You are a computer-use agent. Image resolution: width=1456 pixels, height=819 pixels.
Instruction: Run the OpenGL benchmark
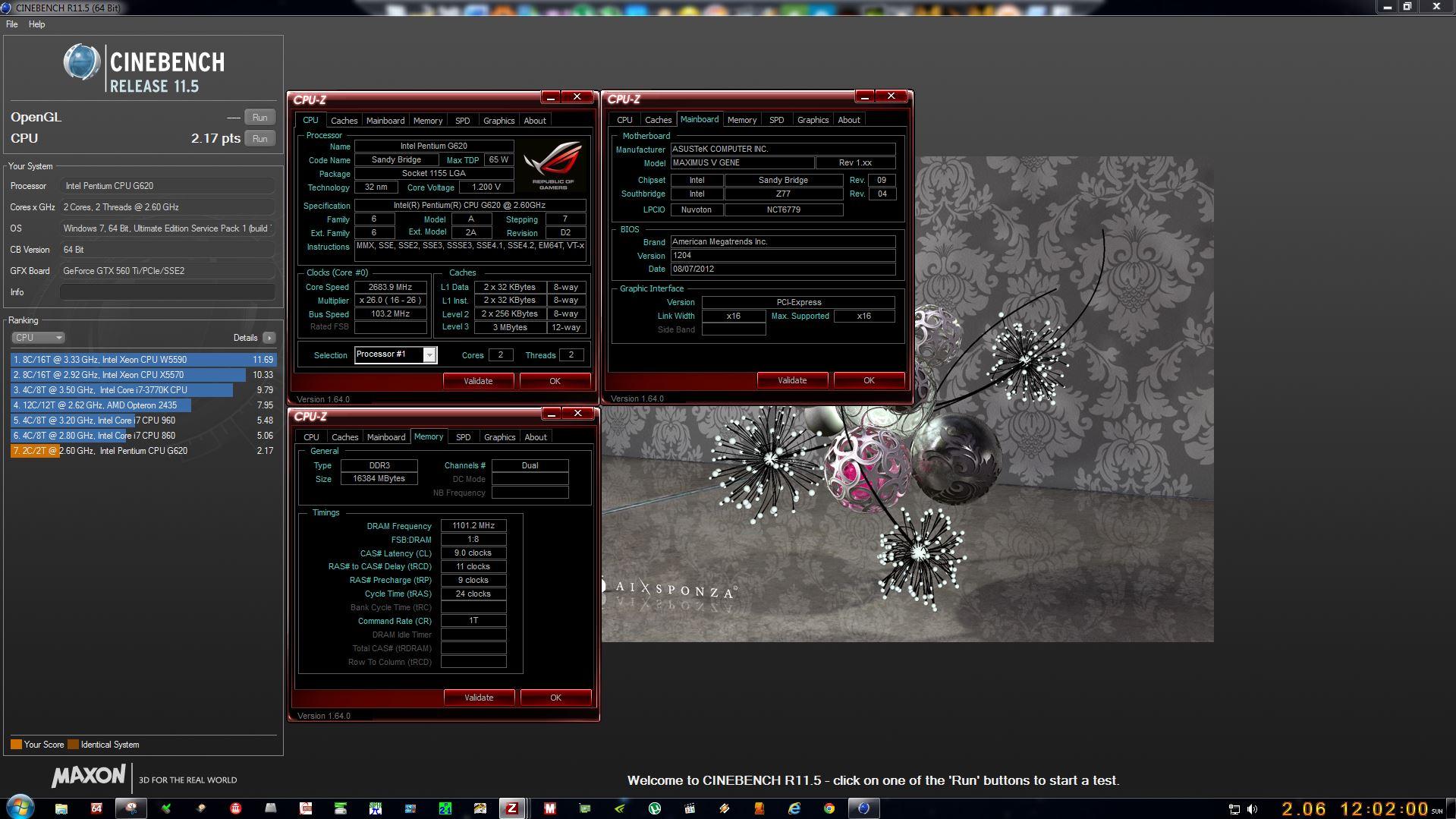point(259,118)
